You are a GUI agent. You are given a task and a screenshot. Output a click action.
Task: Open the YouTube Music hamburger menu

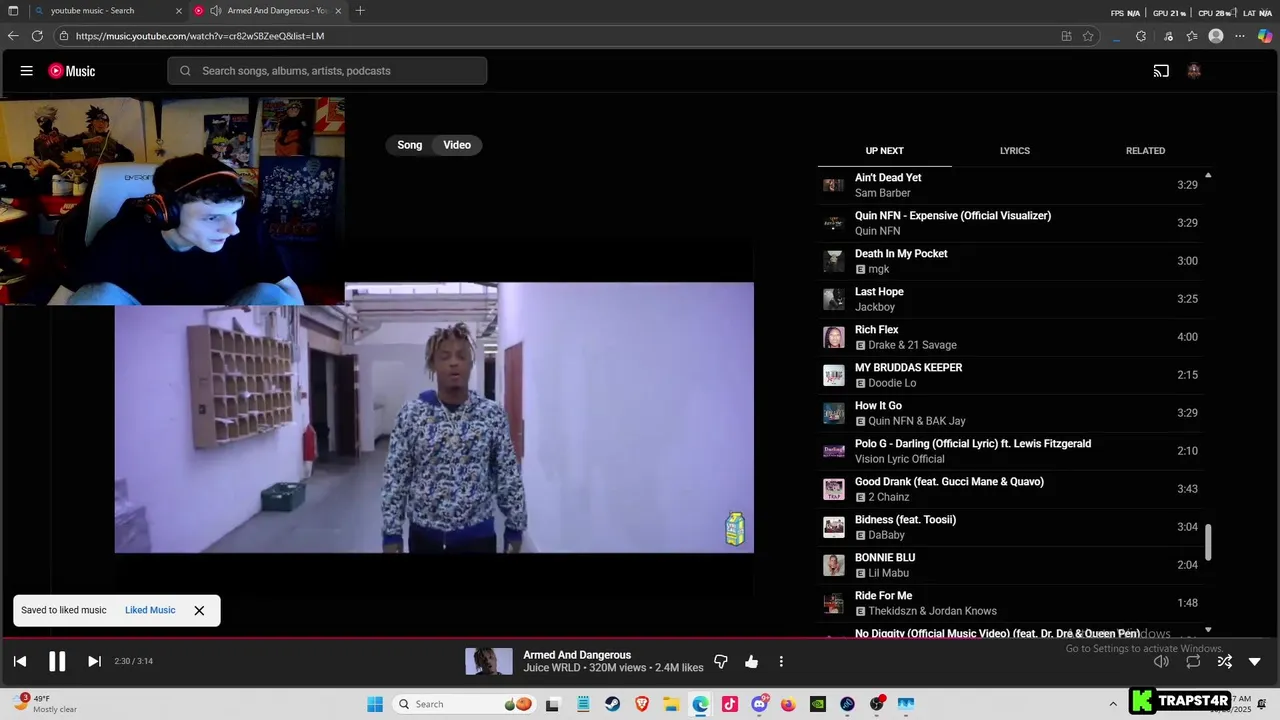tap(27, 71)
